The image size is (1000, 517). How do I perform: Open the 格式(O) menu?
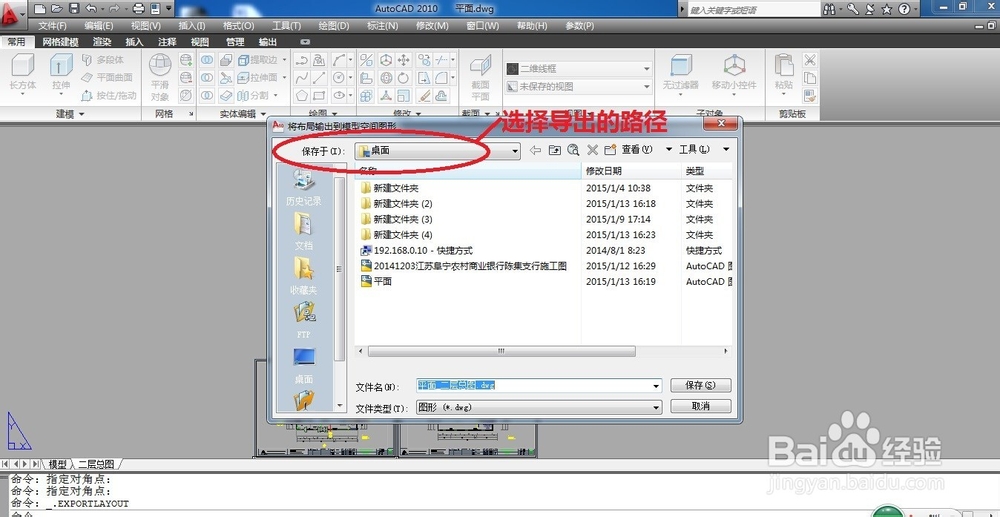coord(239,26)
